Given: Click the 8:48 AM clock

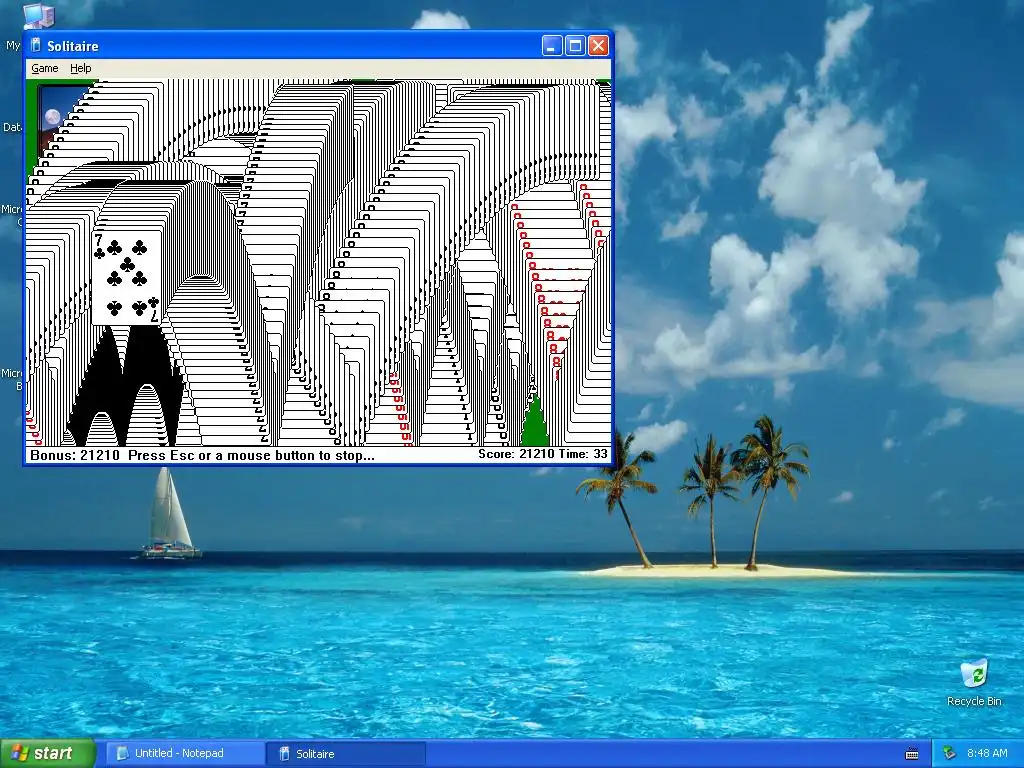Looking at the screenshot, I should tap(987, 753).
